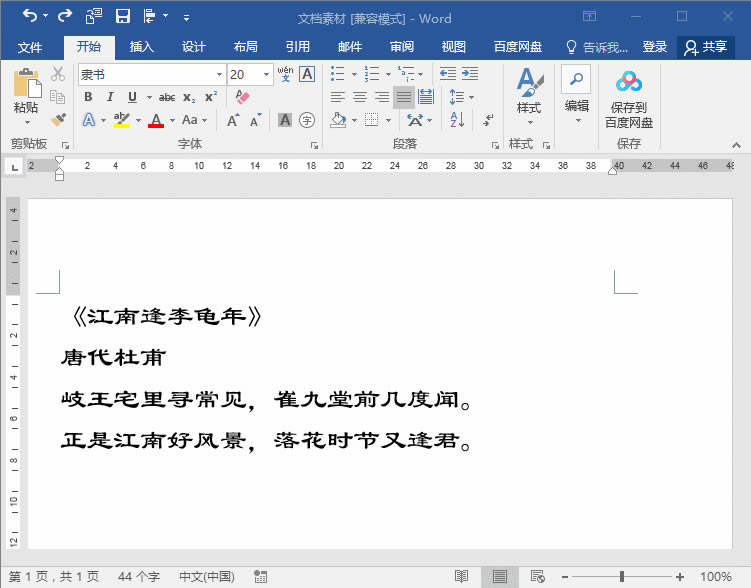Increase paragraph indent
The image size is (751, 588).
[470, 74]
